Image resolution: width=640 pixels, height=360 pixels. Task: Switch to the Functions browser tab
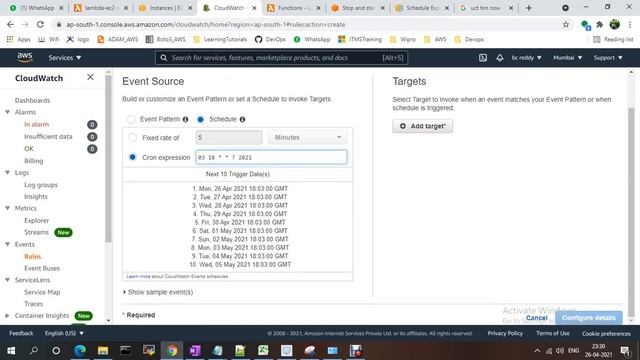pos(294,8)
